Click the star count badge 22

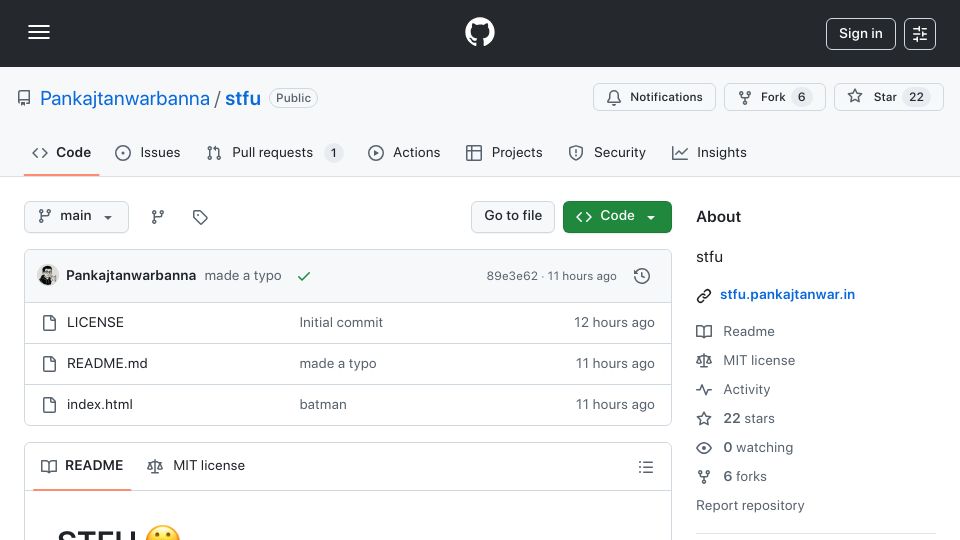917,97
